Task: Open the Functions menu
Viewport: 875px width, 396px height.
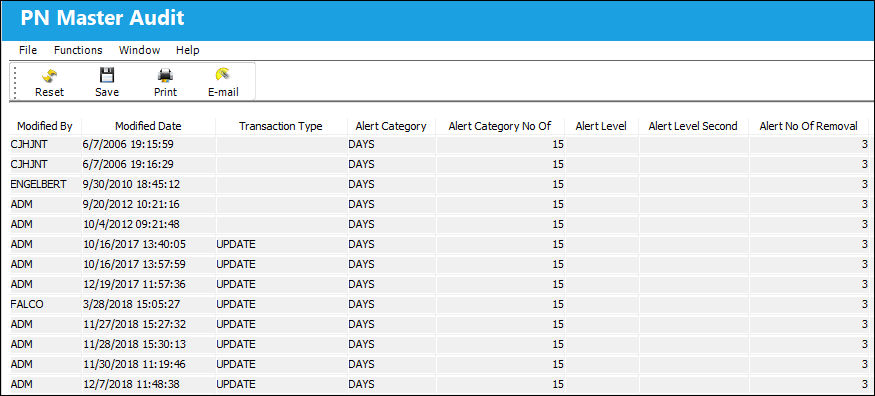Action: (x=78, y=50)
